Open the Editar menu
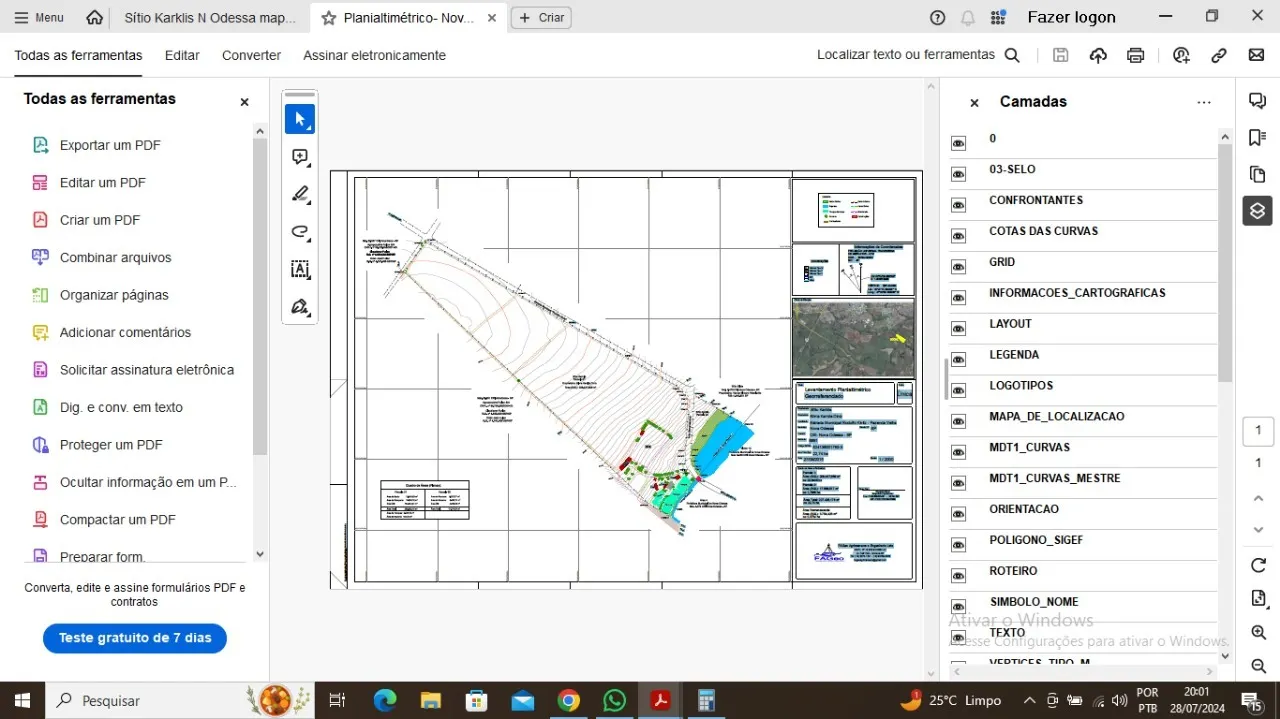The width and height of the screenshot is (1280, 719). 182,56
